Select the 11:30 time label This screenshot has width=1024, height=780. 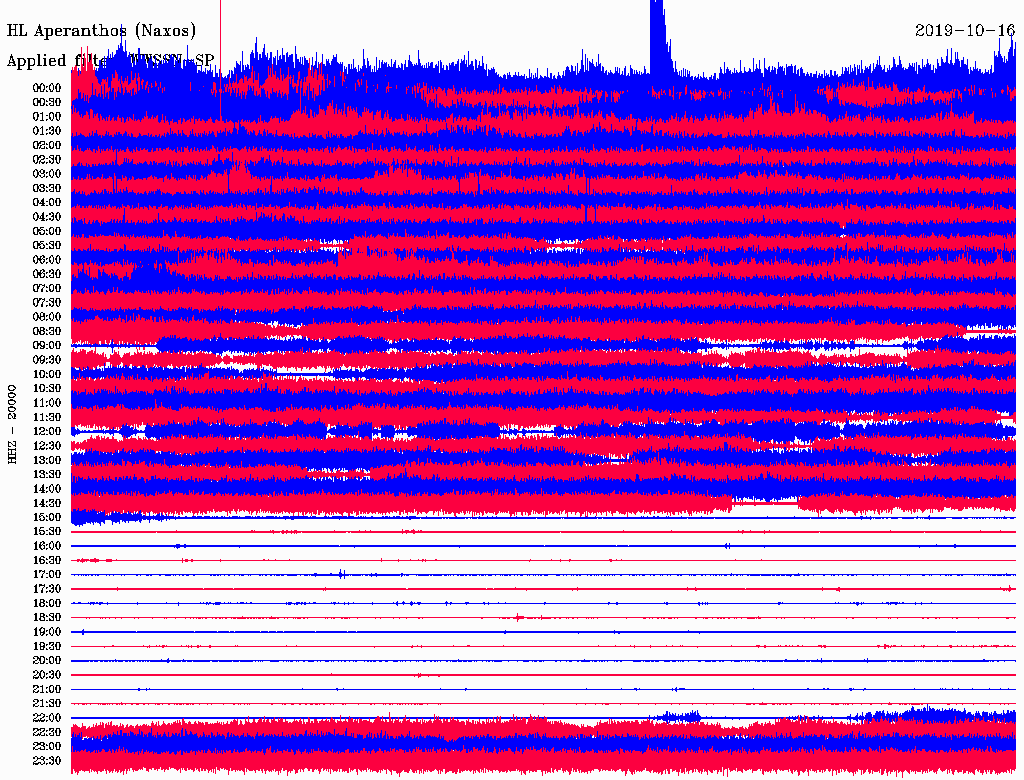47,417
